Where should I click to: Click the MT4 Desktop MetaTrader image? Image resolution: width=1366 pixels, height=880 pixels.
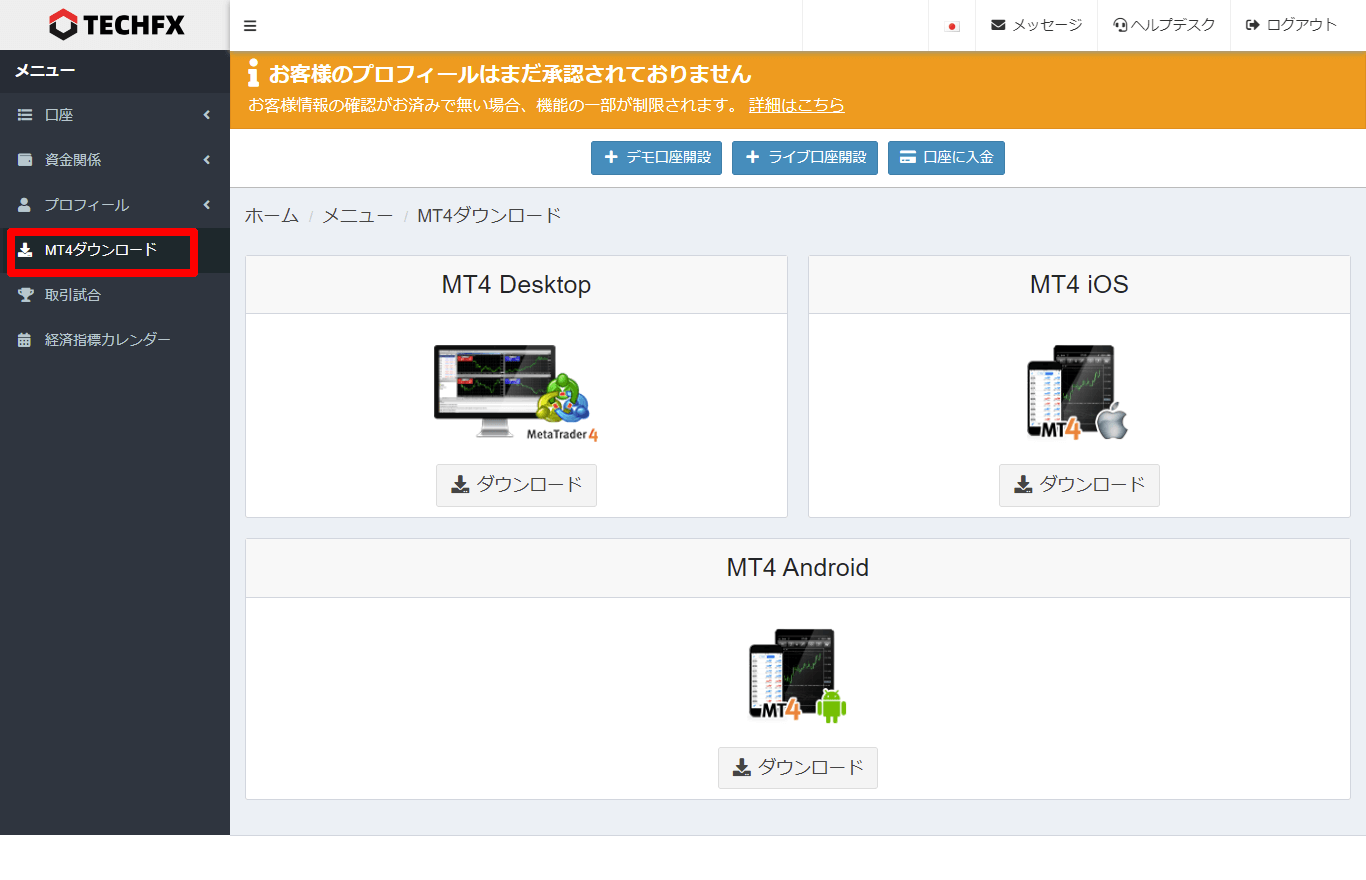point(516,393)
